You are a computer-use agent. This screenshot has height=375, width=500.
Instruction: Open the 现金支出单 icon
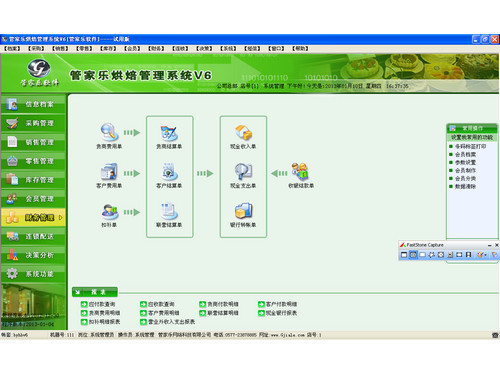(x=243, y=171)
